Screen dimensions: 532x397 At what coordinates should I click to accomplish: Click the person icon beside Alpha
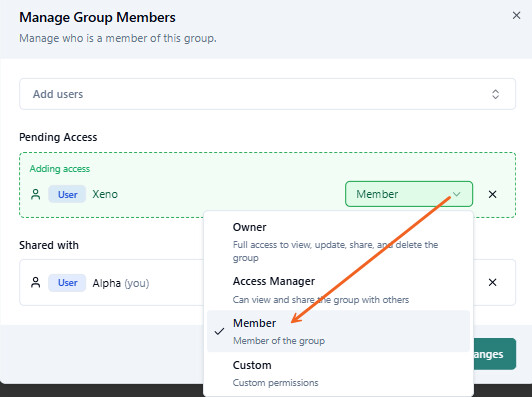[x=36, y=283]
